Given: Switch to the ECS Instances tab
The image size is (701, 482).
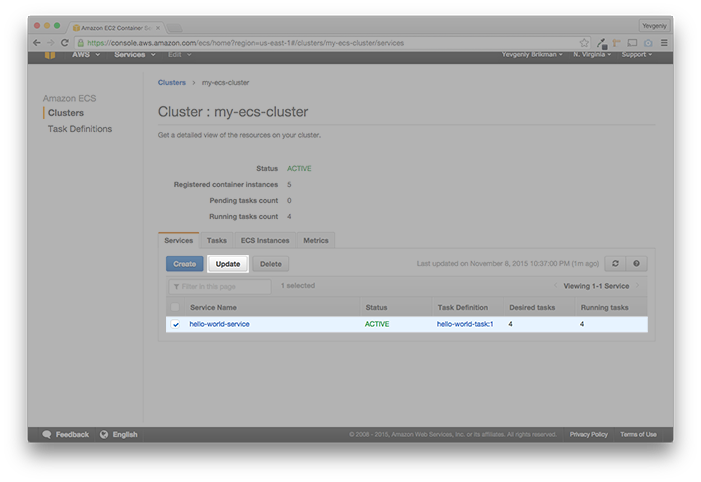Looking at the screenshot, I should point(265,240).
